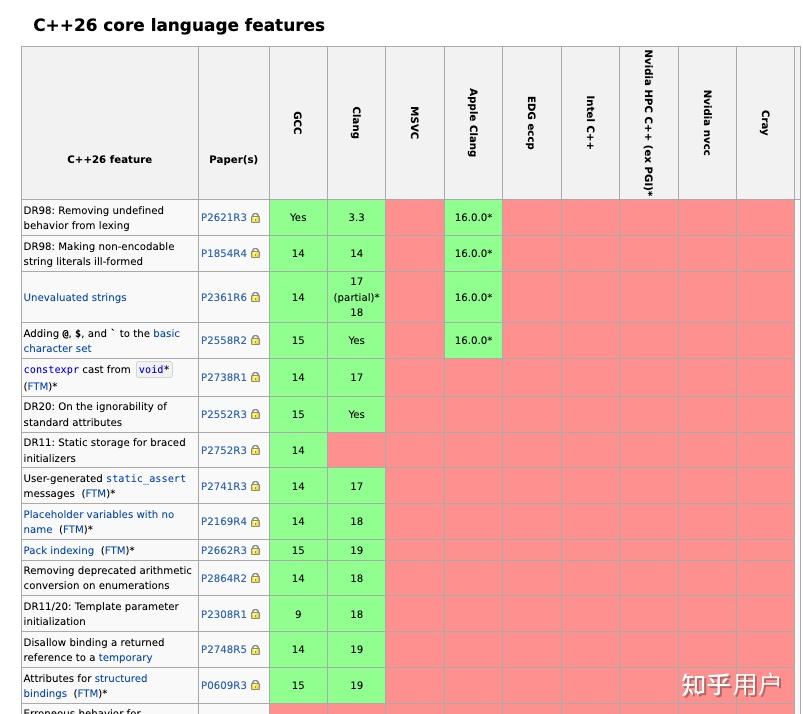Screen dimensions: 803x714
Task: Open paper link P2748R5
Action: coord(223,649)
